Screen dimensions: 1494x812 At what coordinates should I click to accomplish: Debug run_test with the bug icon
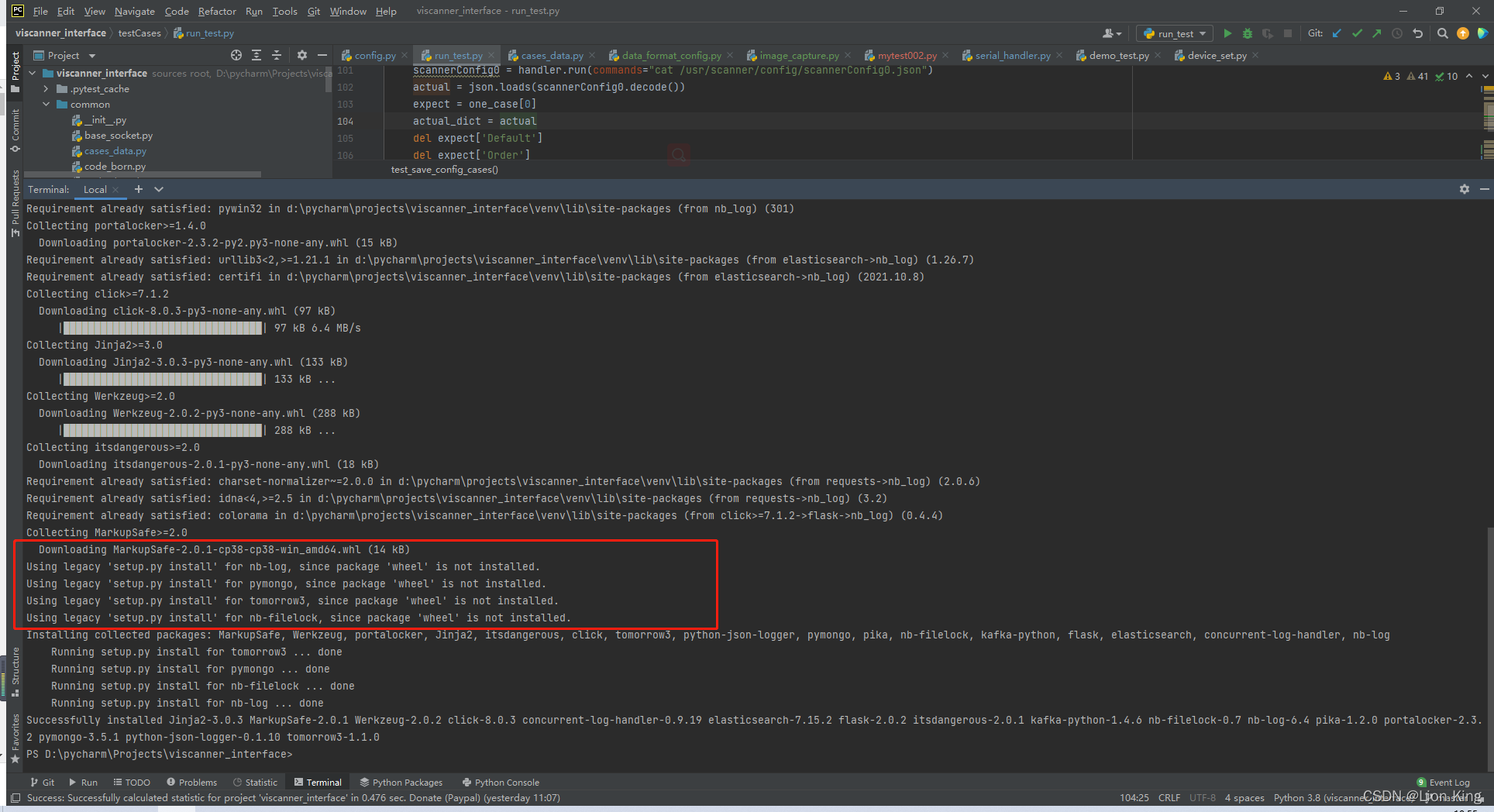pyautogui.click(x=1247, y=33)
